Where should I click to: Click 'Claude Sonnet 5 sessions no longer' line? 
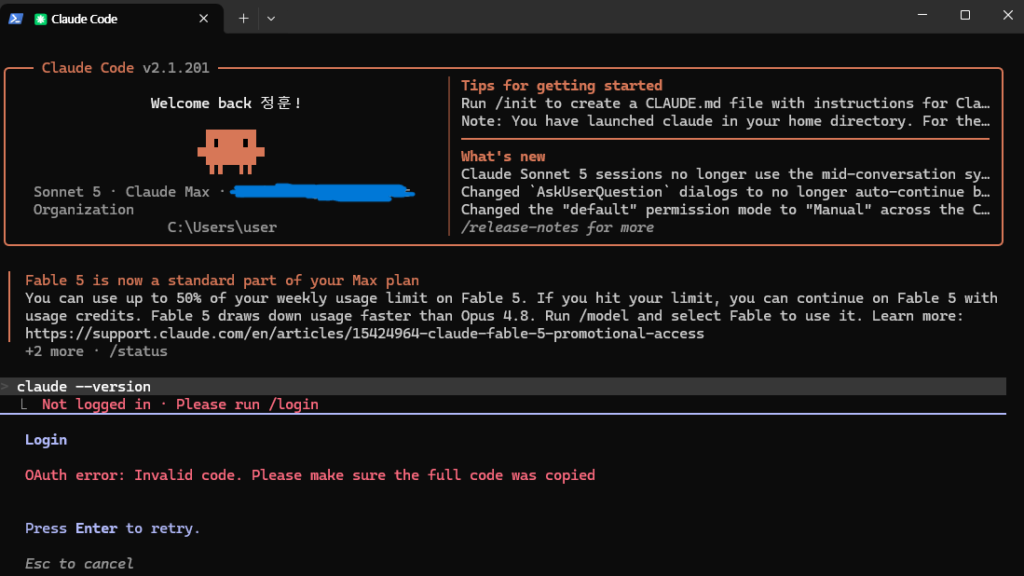coord(726,174)
